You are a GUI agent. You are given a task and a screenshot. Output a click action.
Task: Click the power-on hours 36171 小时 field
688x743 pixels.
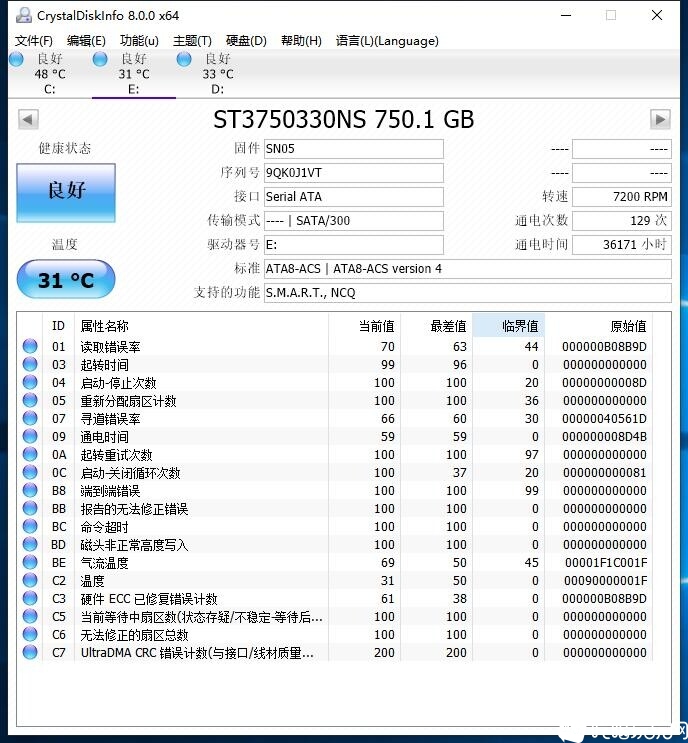pyautogui.click(x=622, y=245)
